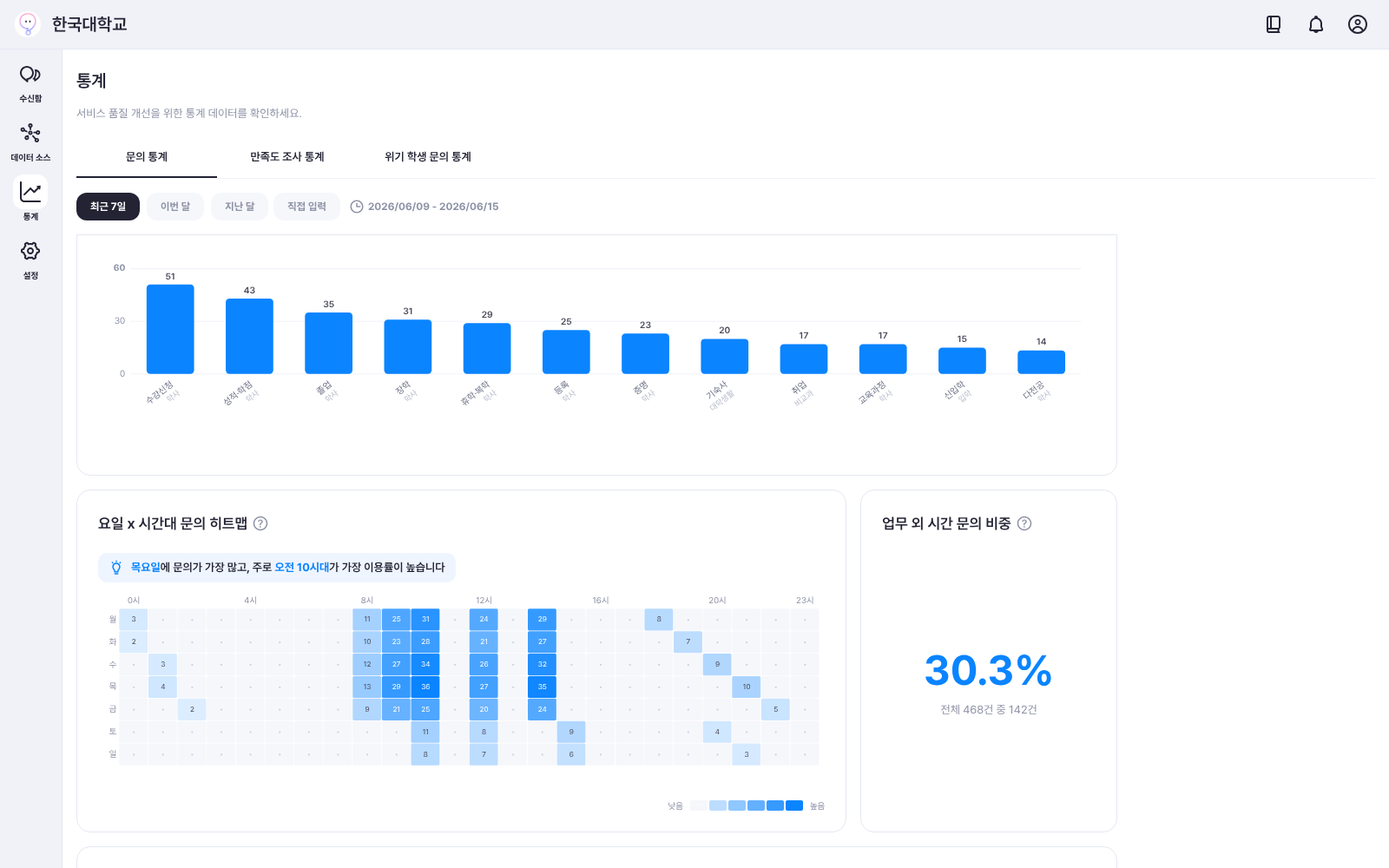Switch to the 위기 학생 문의 통계 tab
The width and height of the screenshot is (1389, 868).
pyautogui.click(x=428, y=157)
